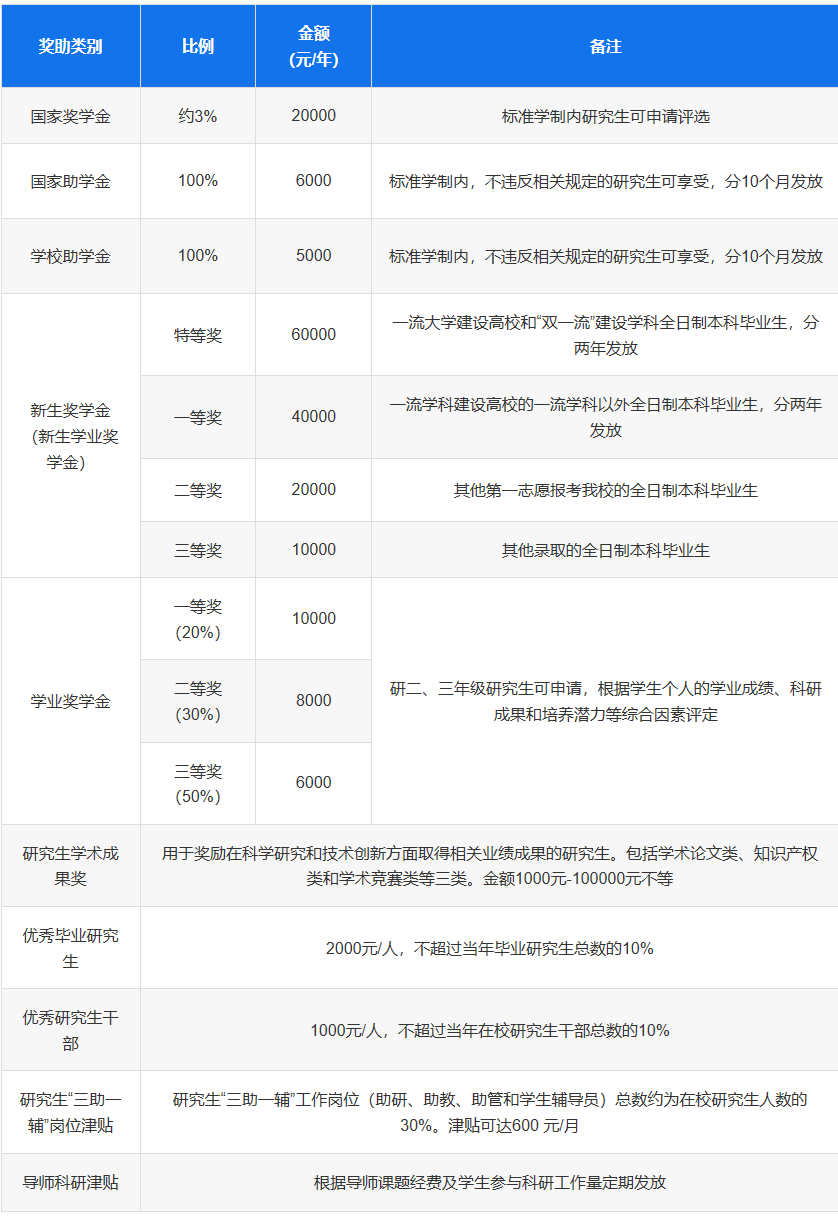This screenshot has width=838, height=1220.
Task: Click the 优秀毕业研究生 row label
Action: tap(70, 948)
